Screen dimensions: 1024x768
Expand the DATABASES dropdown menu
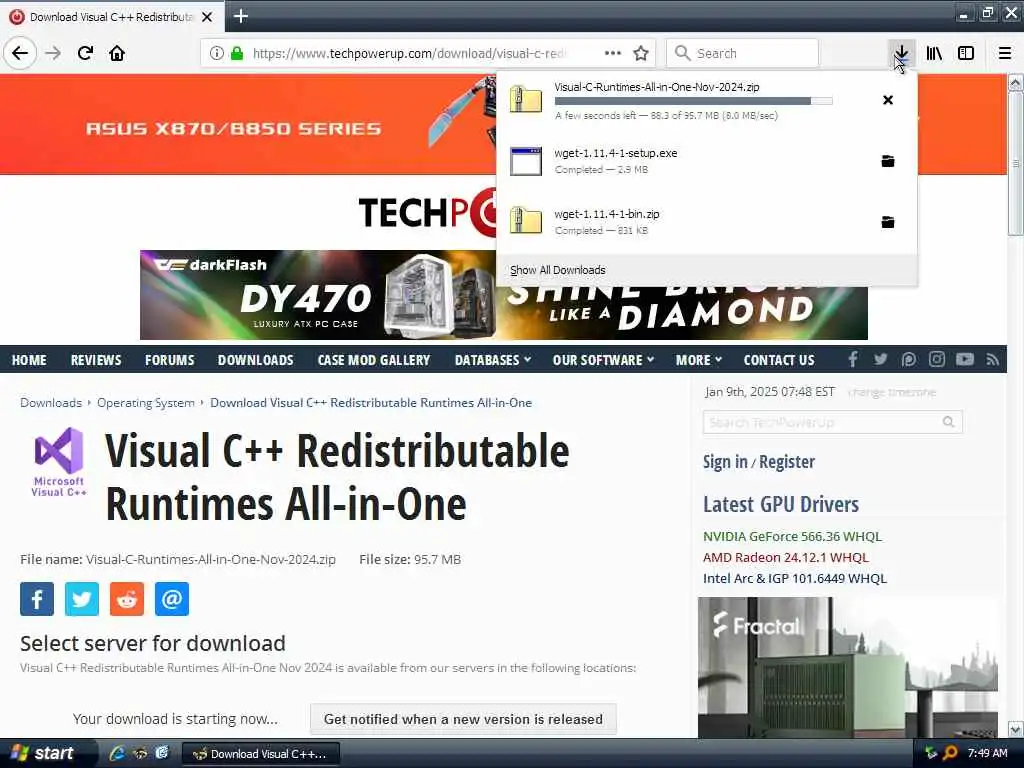click(493, 360)
